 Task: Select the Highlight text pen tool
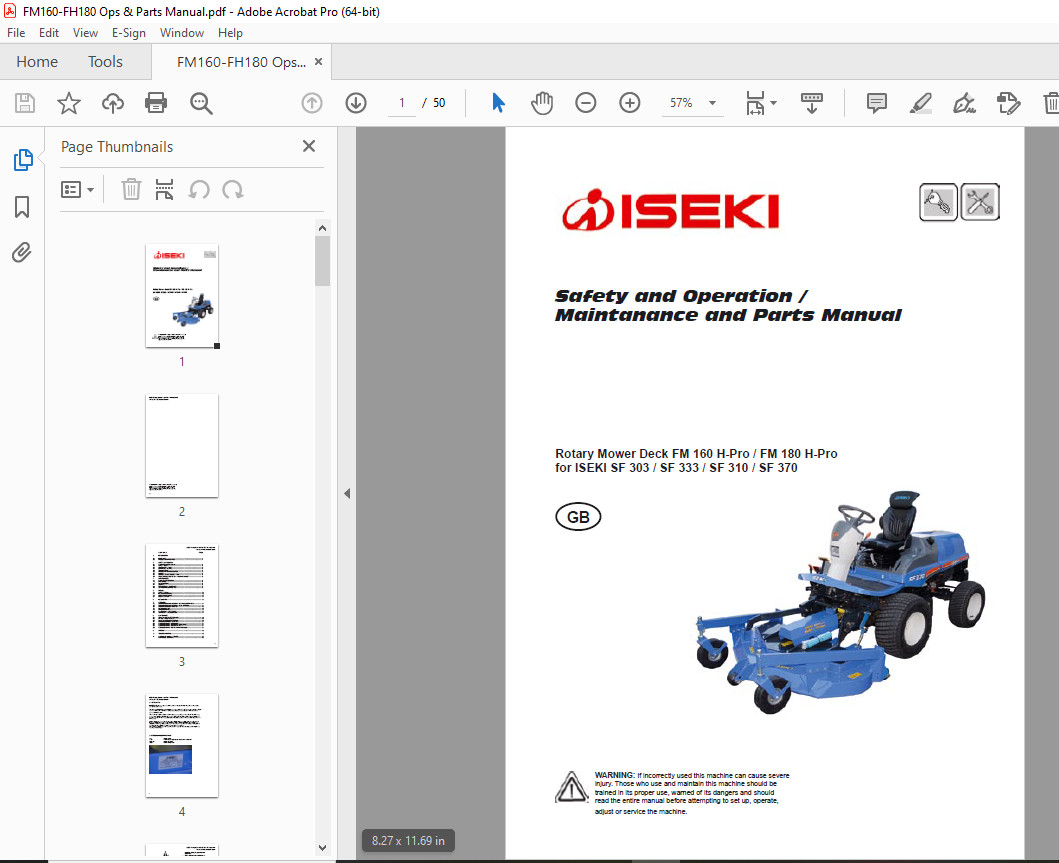coord(921,103)
